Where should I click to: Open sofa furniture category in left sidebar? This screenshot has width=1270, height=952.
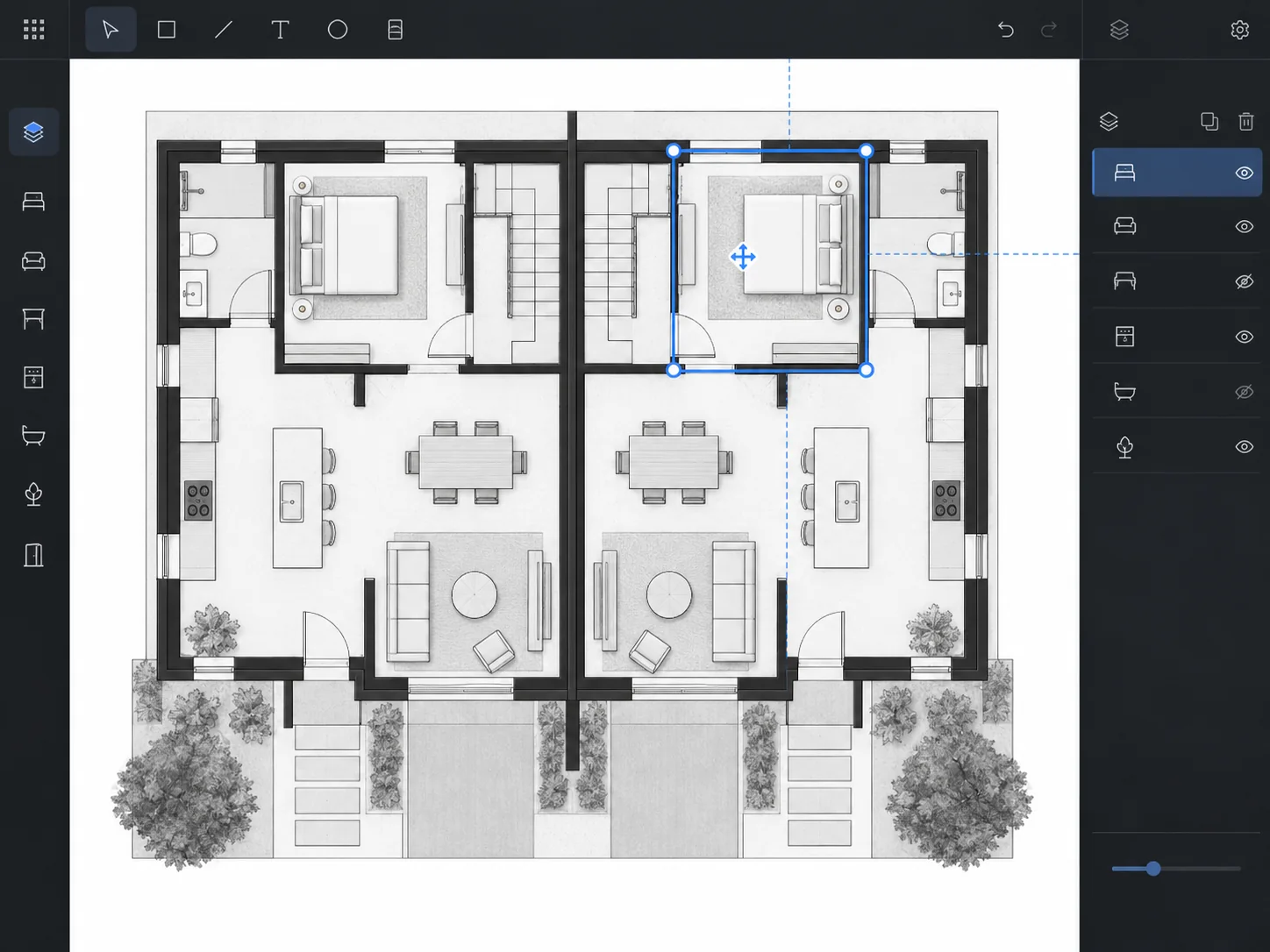[33, 261]
